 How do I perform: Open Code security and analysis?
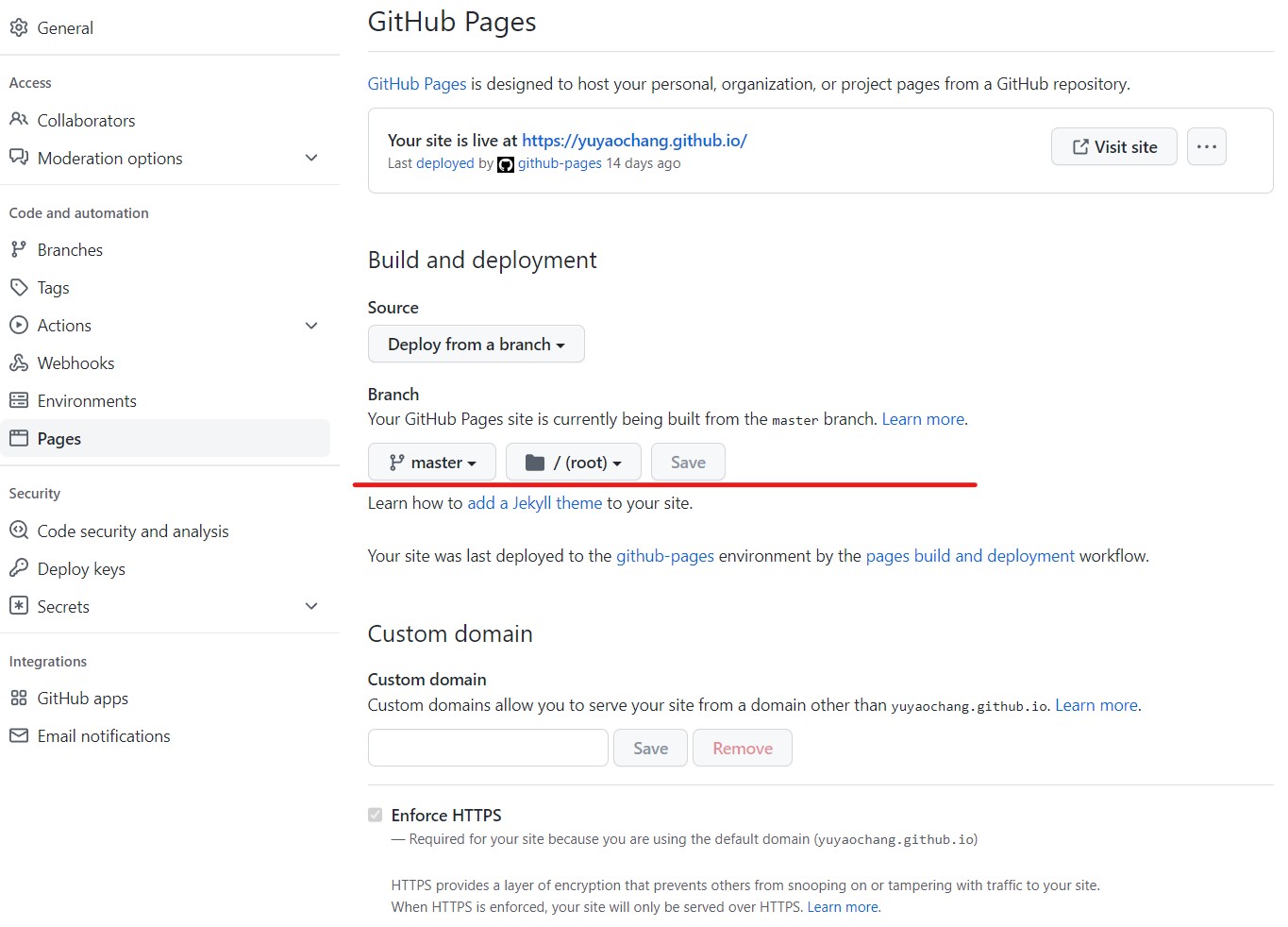point(165,531)
